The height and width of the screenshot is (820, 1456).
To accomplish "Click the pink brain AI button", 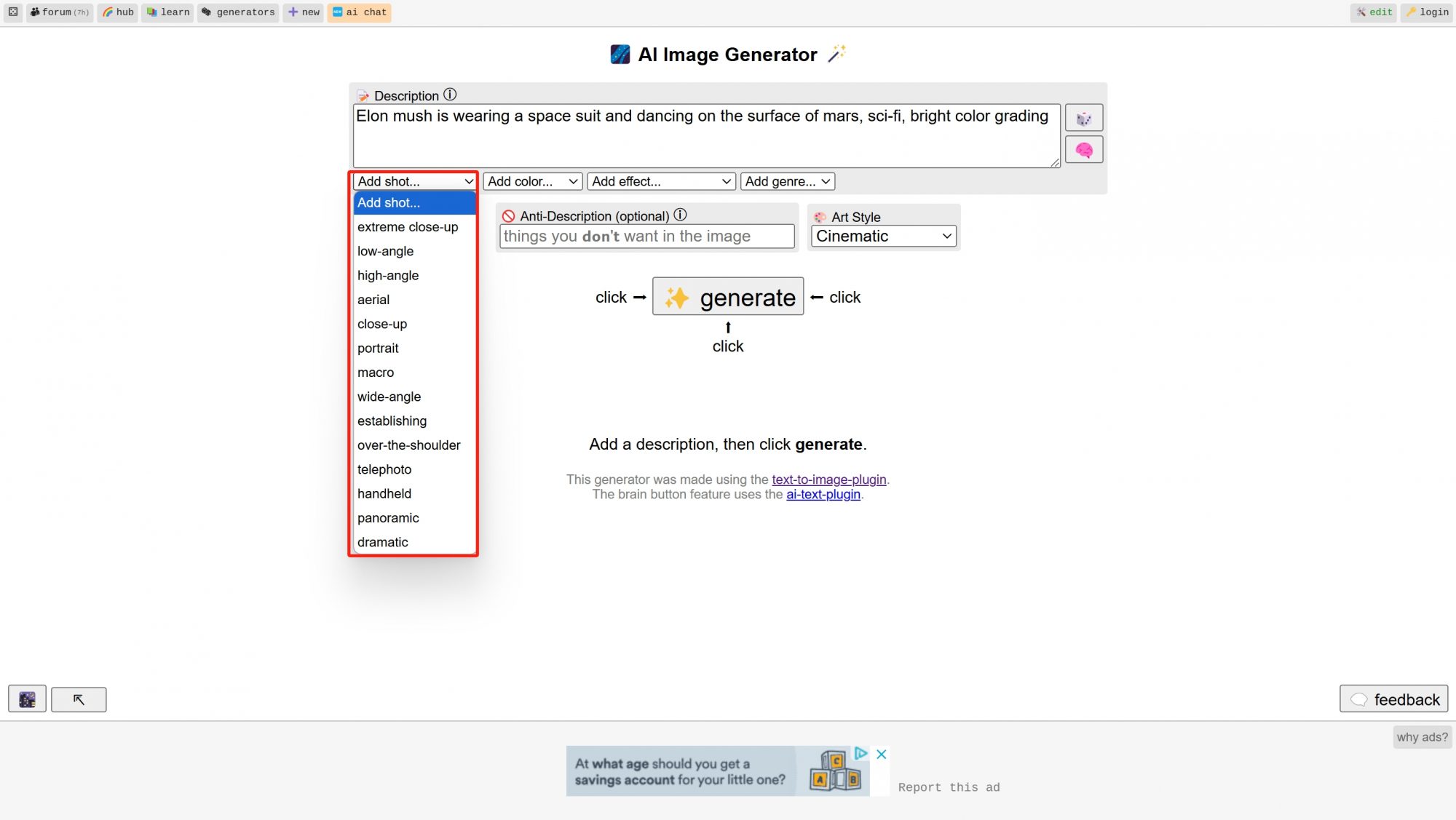I will point(1083,150).
